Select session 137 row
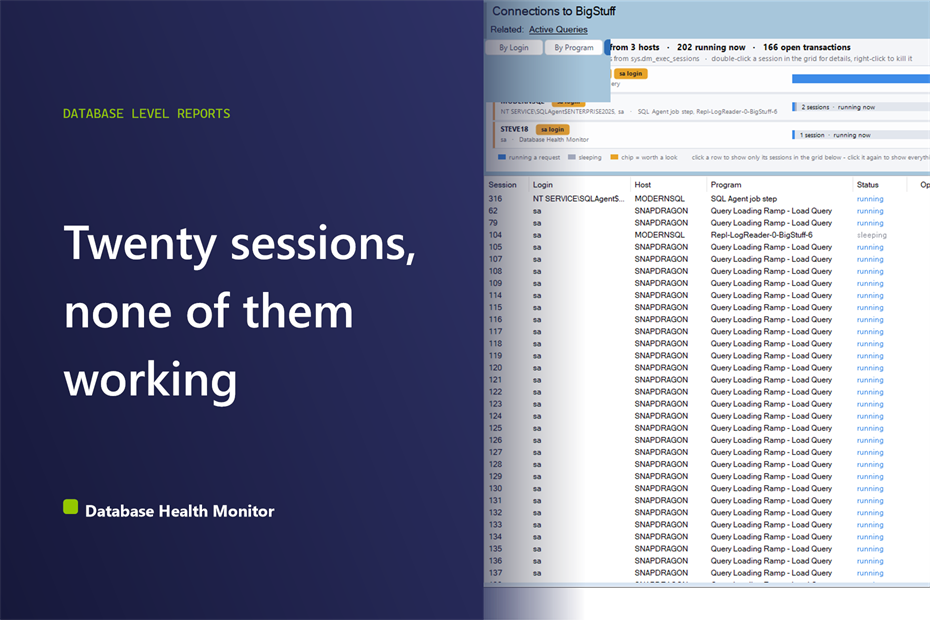The width and height of the screenshot is (930, 620). [707, 573]
